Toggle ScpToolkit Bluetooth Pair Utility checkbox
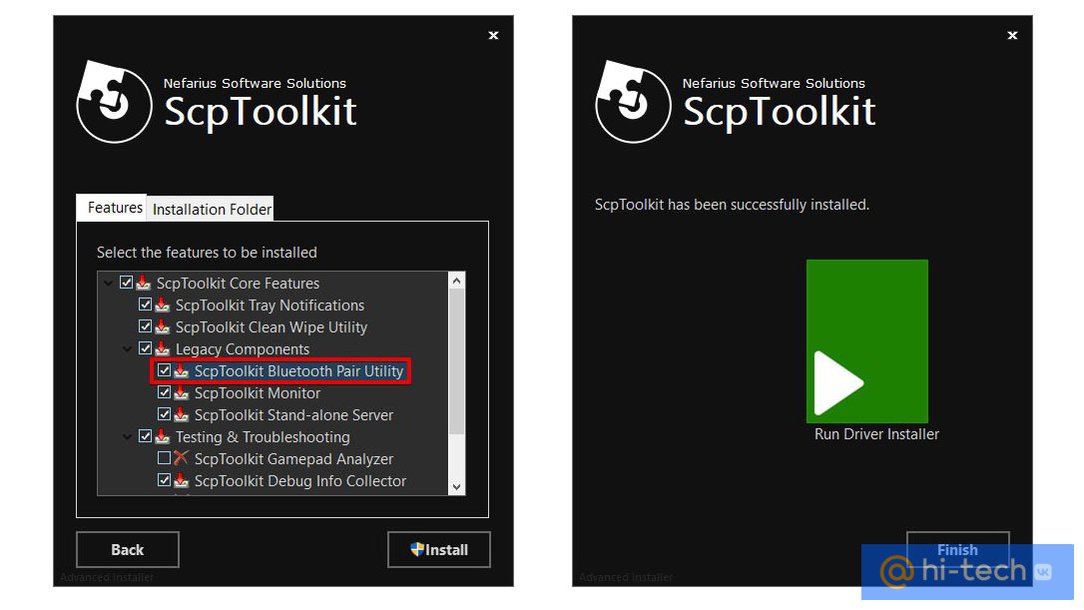This screenshot has width=1084, height=610. click(164, 370)
